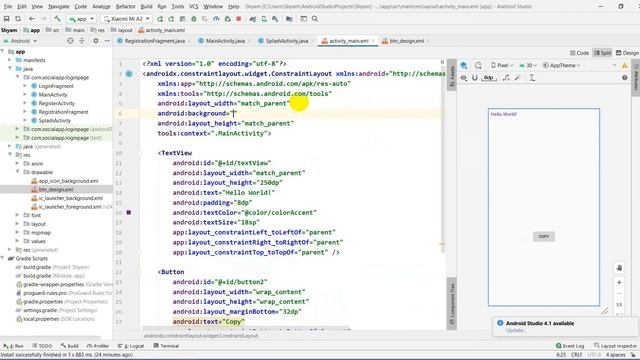Switch editor to Split view

(602, 53)
